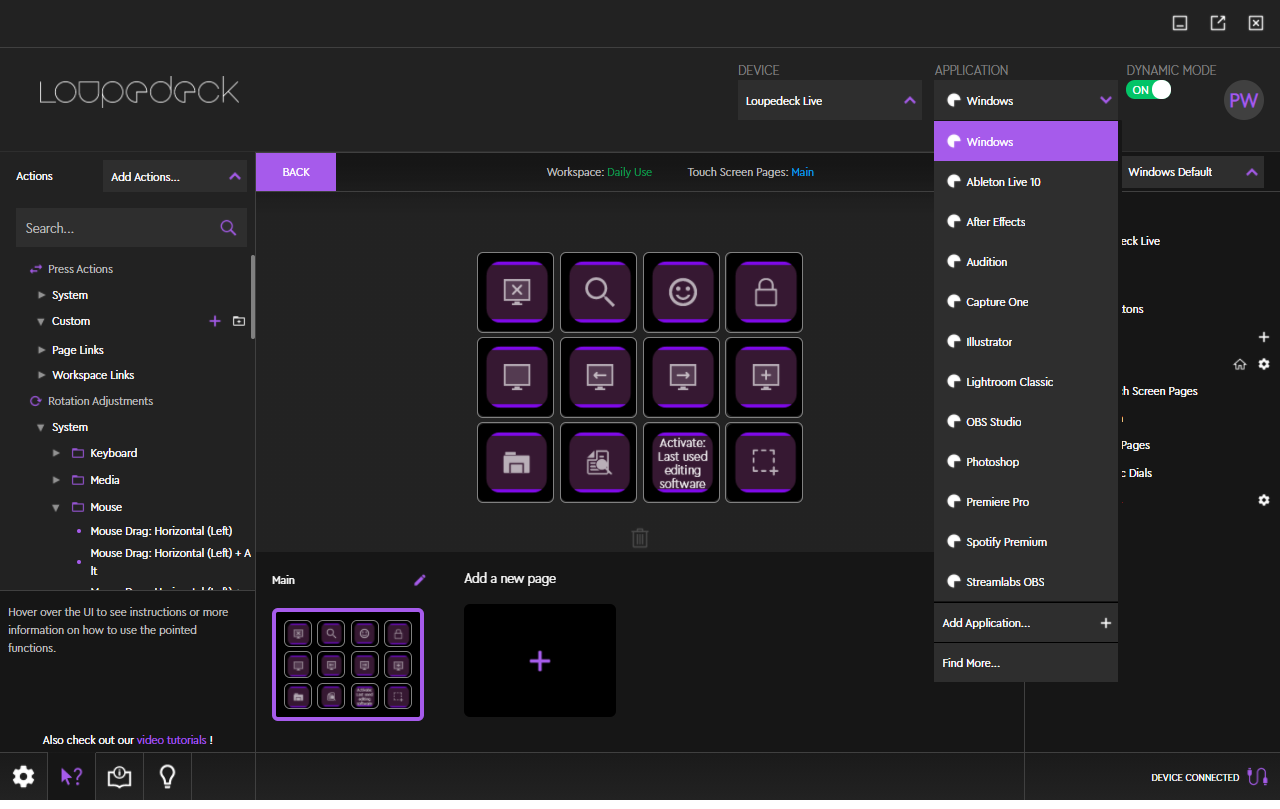Click the plain monitor desktop grid button

click(516, 377)
